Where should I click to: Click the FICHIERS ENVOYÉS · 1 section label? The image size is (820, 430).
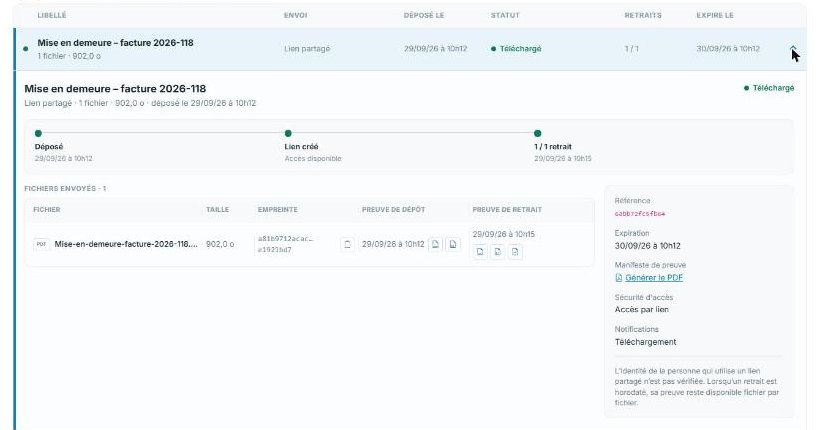(x=65, y=188)
